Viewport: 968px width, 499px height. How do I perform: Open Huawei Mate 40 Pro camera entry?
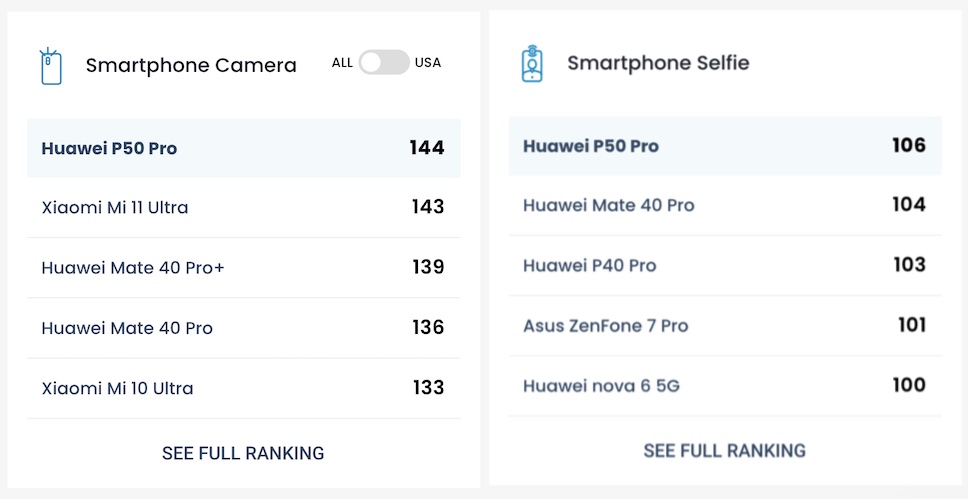coord(127,328)
